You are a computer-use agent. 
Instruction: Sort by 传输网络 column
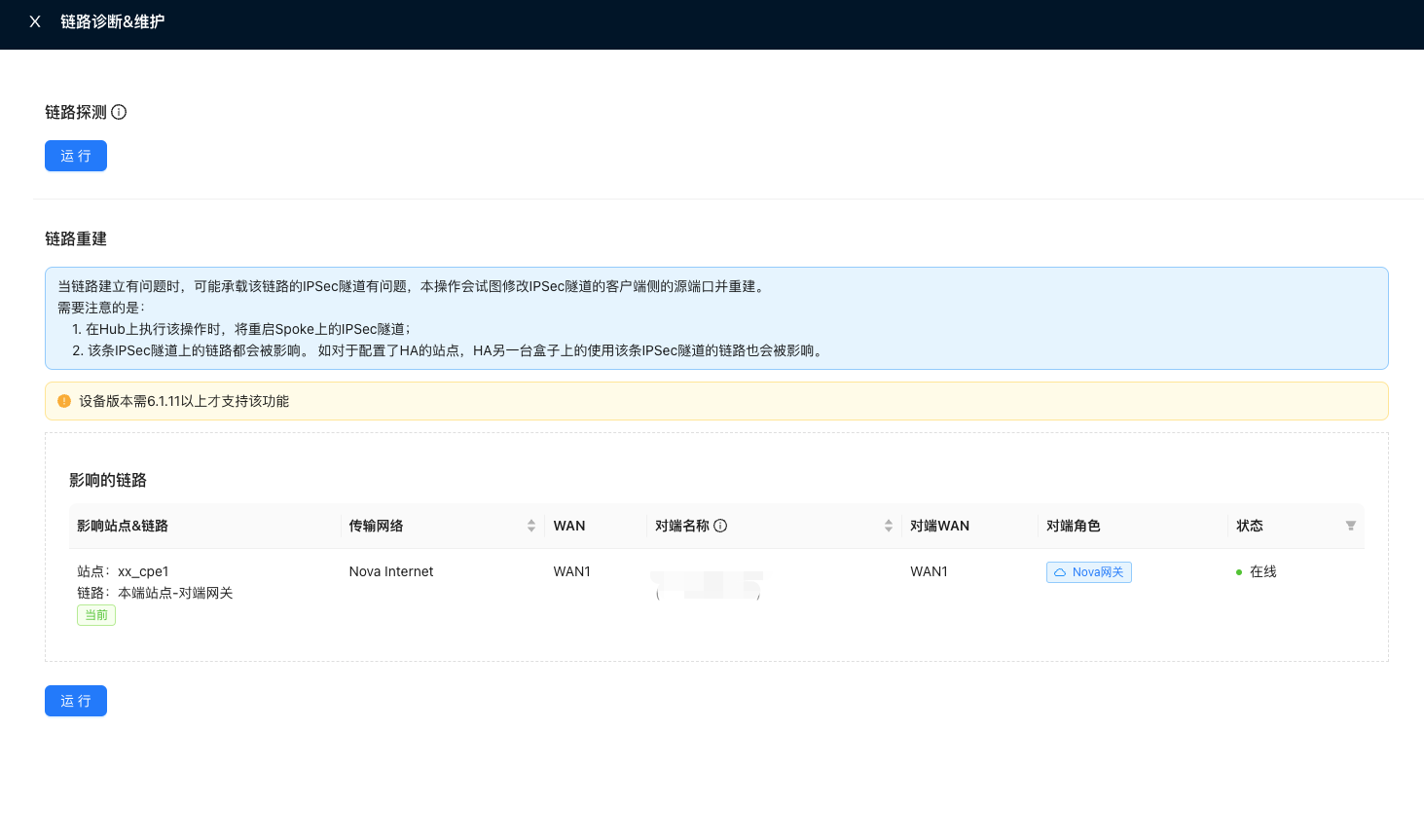click(531, 526)
